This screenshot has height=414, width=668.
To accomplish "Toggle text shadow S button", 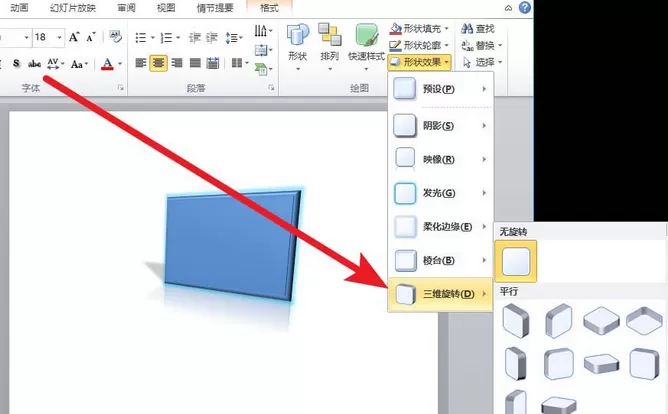I will 16,63.
